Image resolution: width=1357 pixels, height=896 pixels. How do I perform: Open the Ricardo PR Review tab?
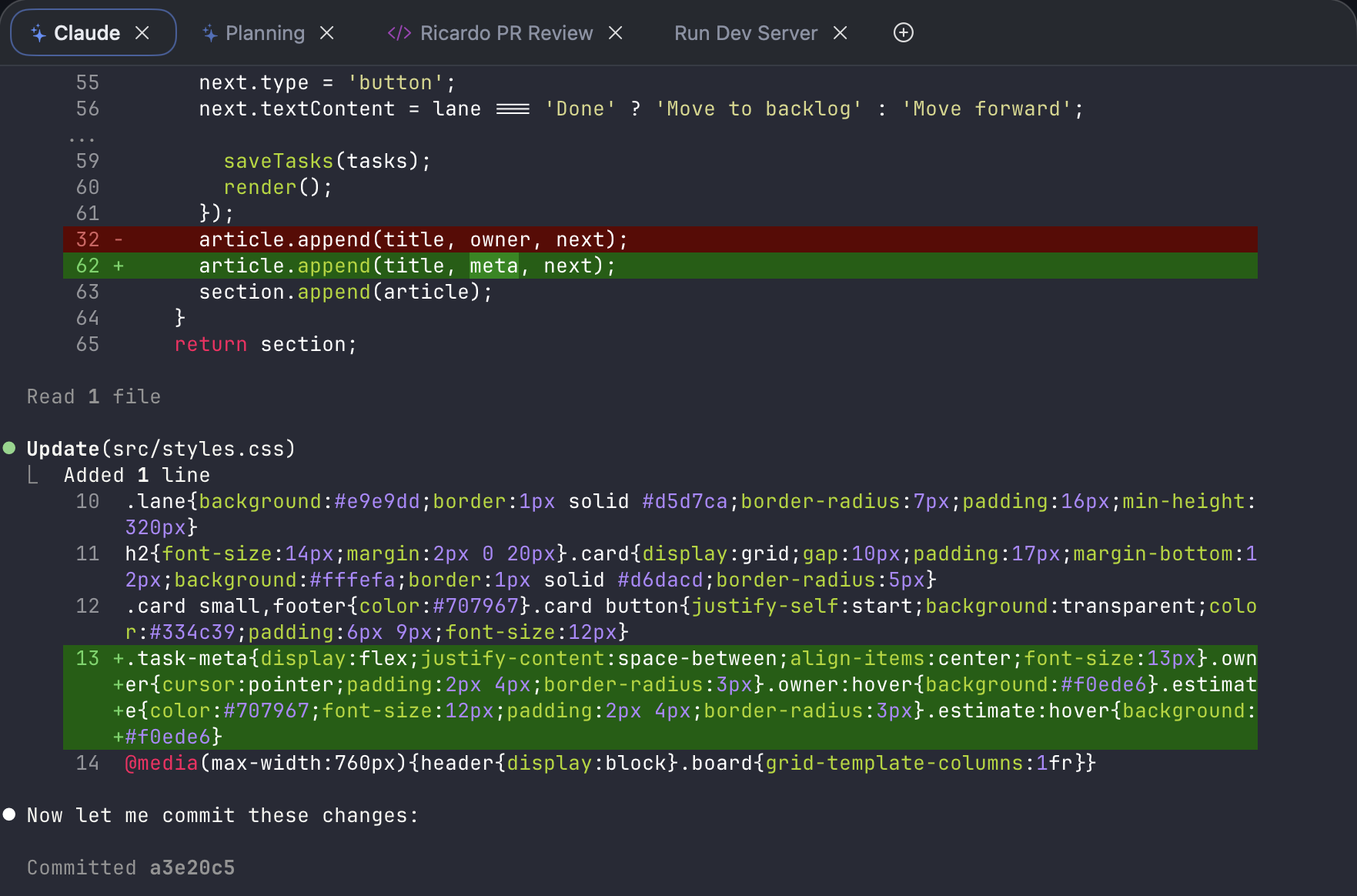[506, 33]
